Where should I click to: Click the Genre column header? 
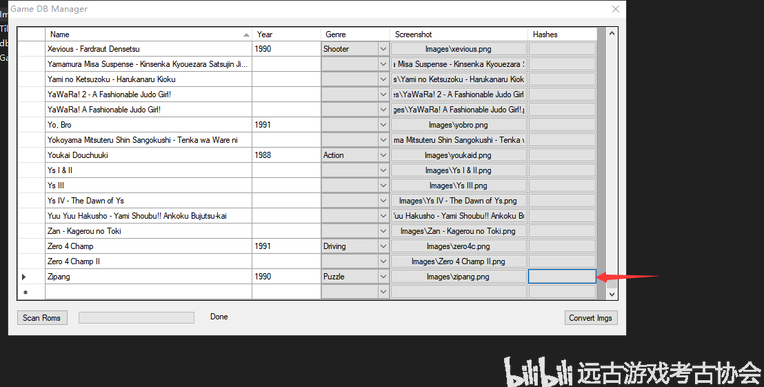(355, 34)
